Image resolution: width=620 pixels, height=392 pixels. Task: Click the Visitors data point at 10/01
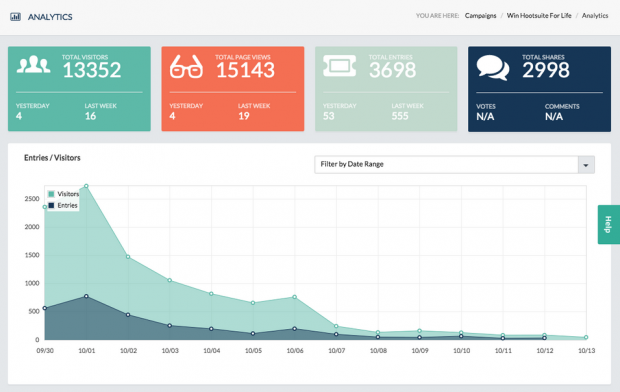pyautogui.click(x=86, y=186)
